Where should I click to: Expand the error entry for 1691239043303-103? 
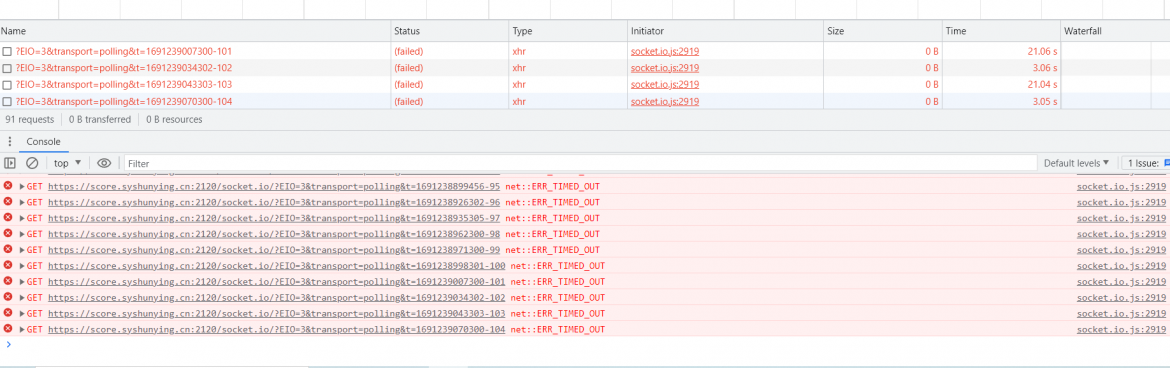coord(22,313)
